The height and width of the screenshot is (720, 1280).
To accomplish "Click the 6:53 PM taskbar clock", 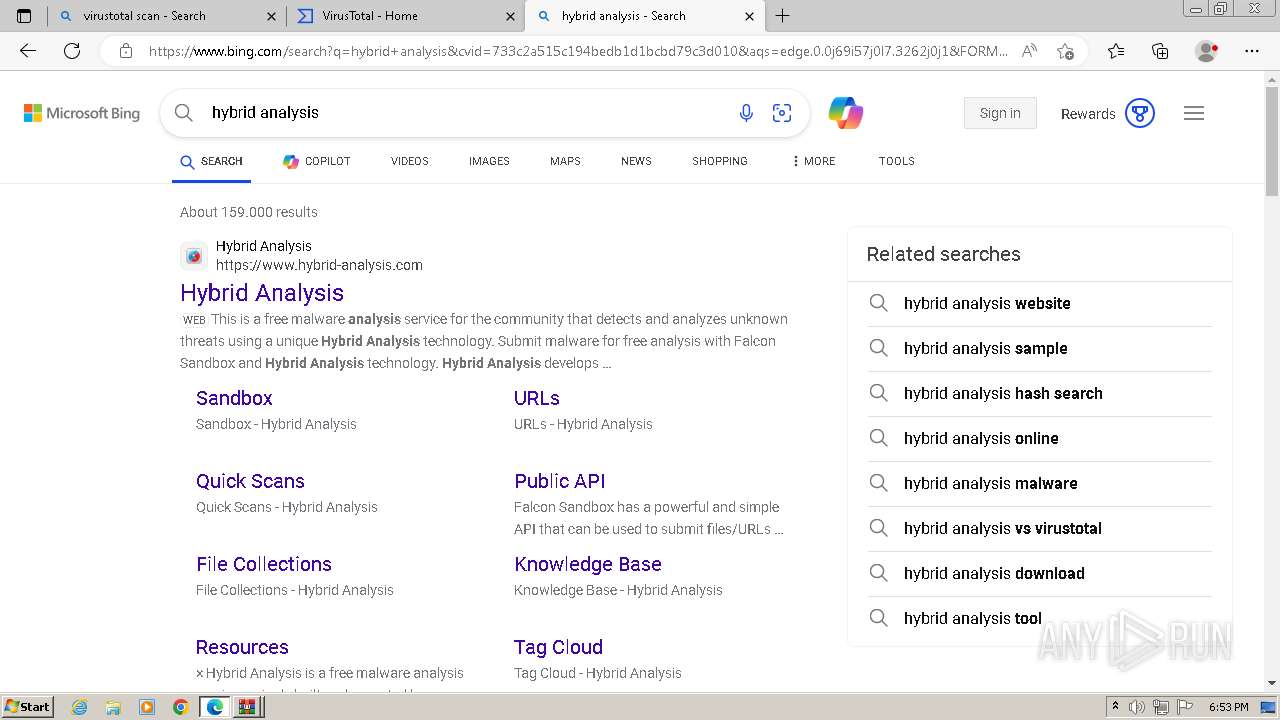I will tap(1228, 707).
